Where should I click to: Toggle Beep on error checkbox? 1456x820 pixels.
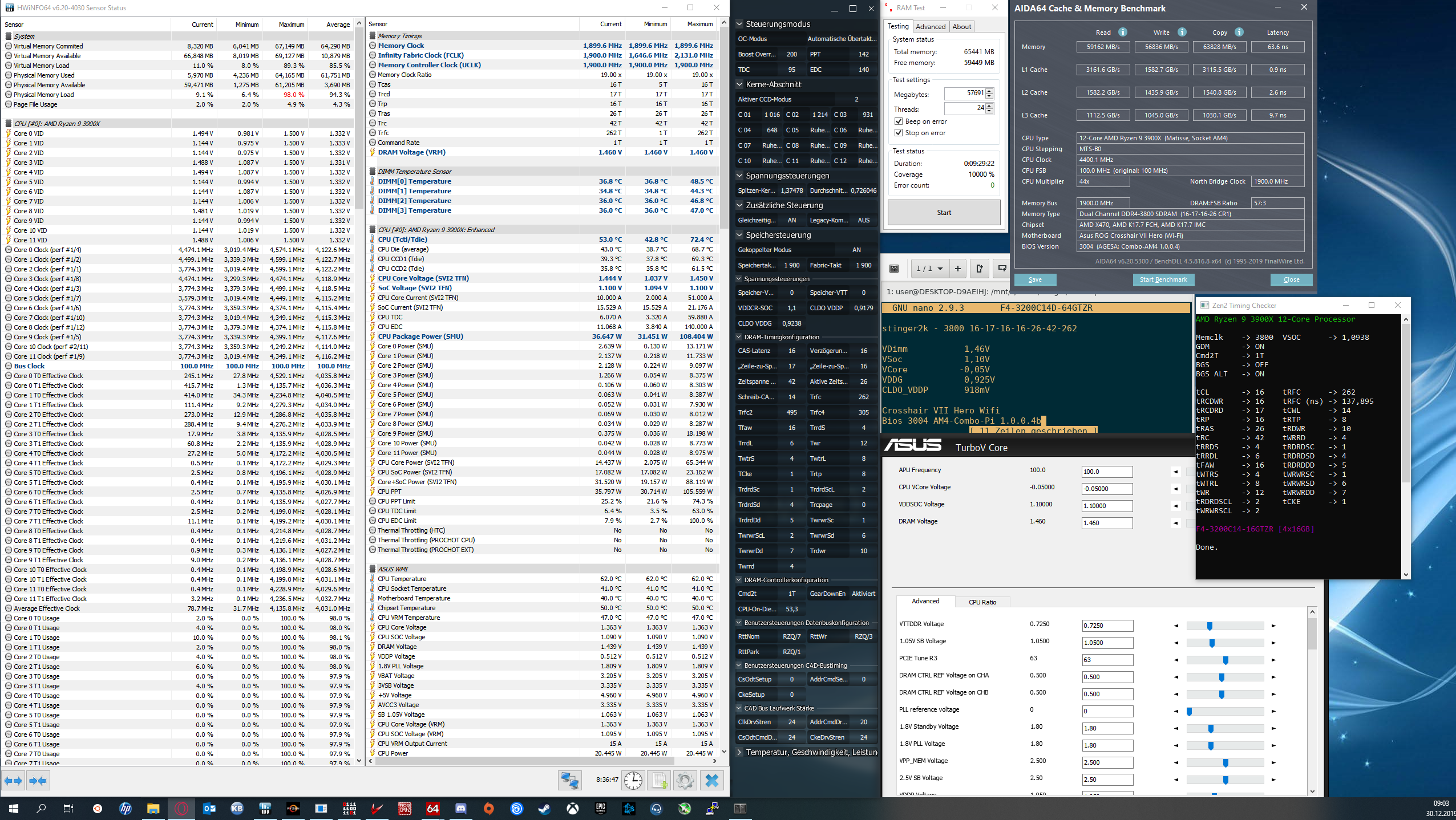point(899,121)
